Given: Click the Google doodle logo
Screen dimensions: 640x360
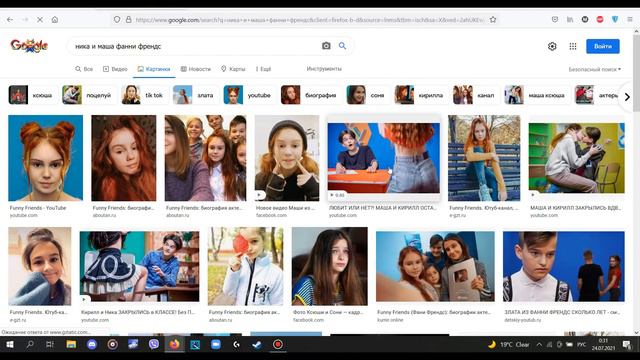Looking at the screenshot, I should coord(29,46).
